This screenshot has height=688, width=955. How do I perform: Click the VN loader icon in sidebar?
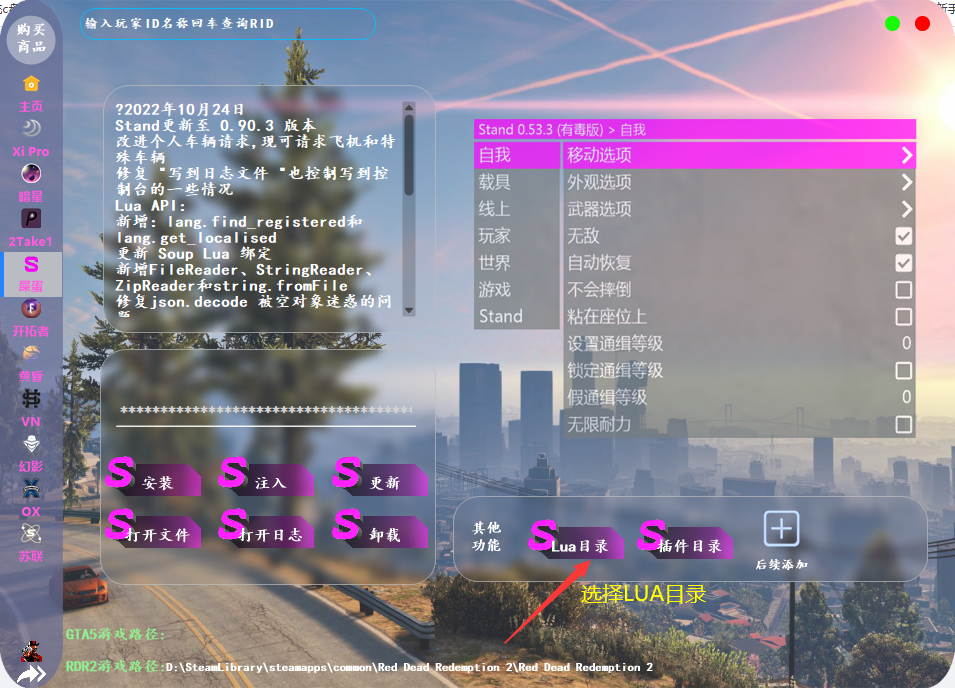31,408
